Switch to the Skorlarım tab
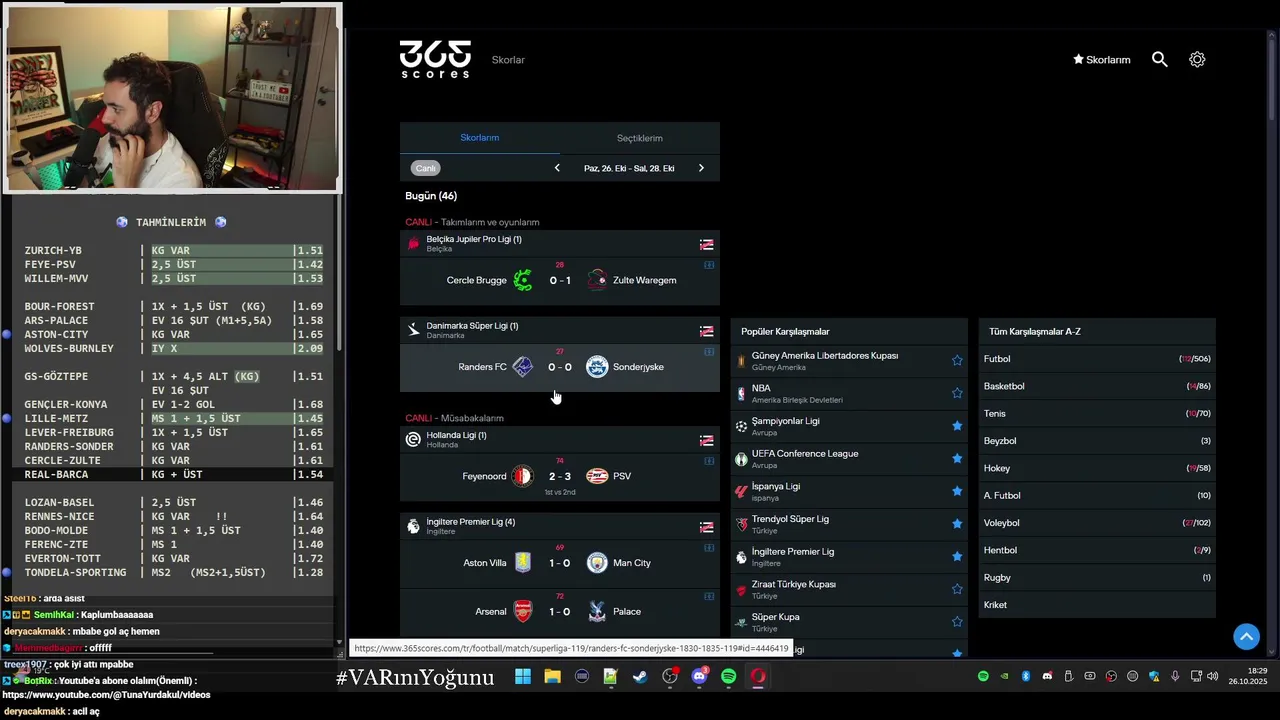Image resolution: width=1280 pixels, height=720 pixels. [480, 138]
